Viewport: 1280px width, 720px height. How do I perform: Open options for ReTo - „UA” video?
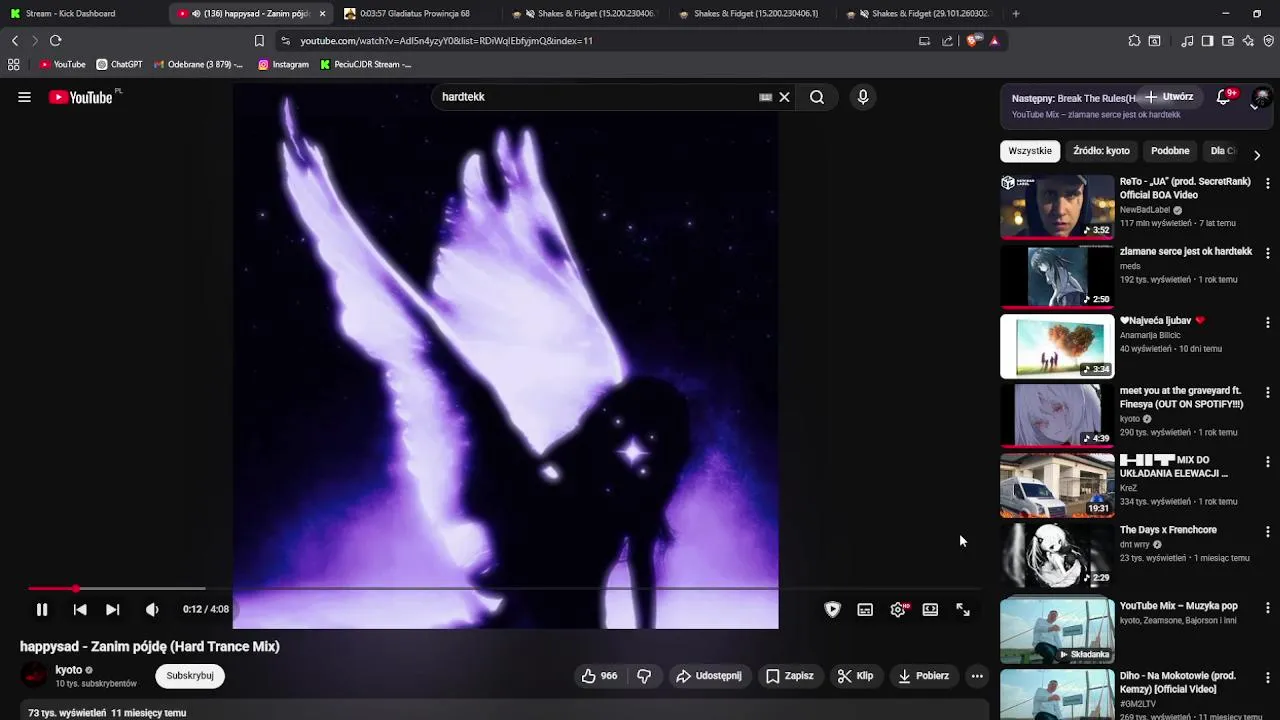(1268, 184)
